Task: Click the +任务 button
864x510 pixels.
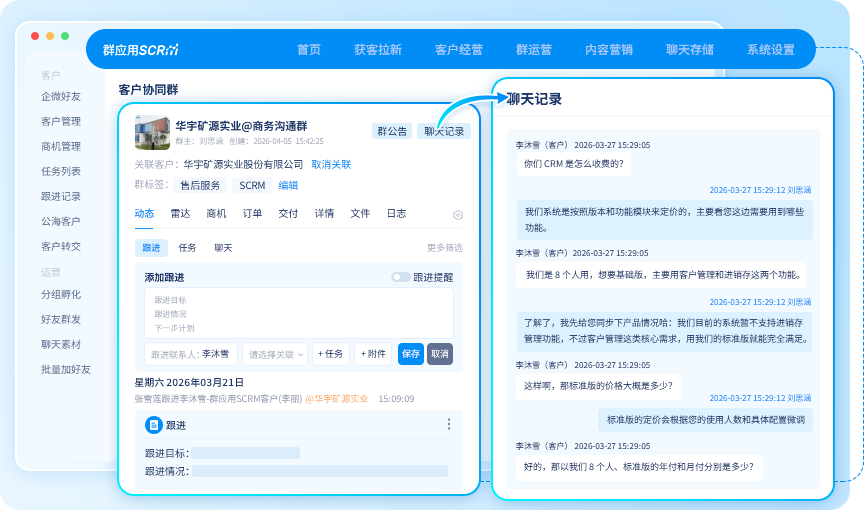Action: (x=330, y=354)
